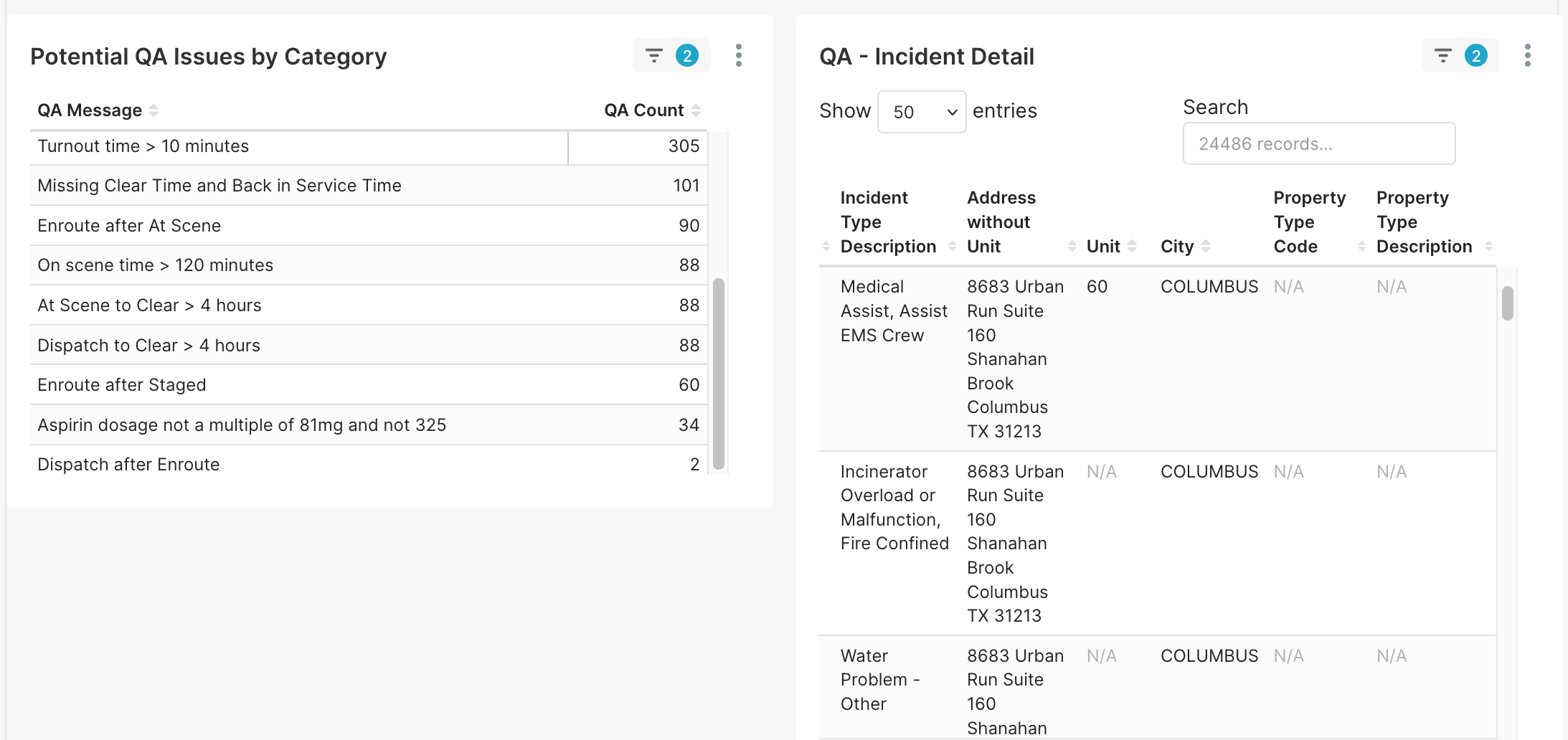Viewport: 1568px width, 740px height.
Task: Sort by Address without Unit column
Action: point(1072,247)
